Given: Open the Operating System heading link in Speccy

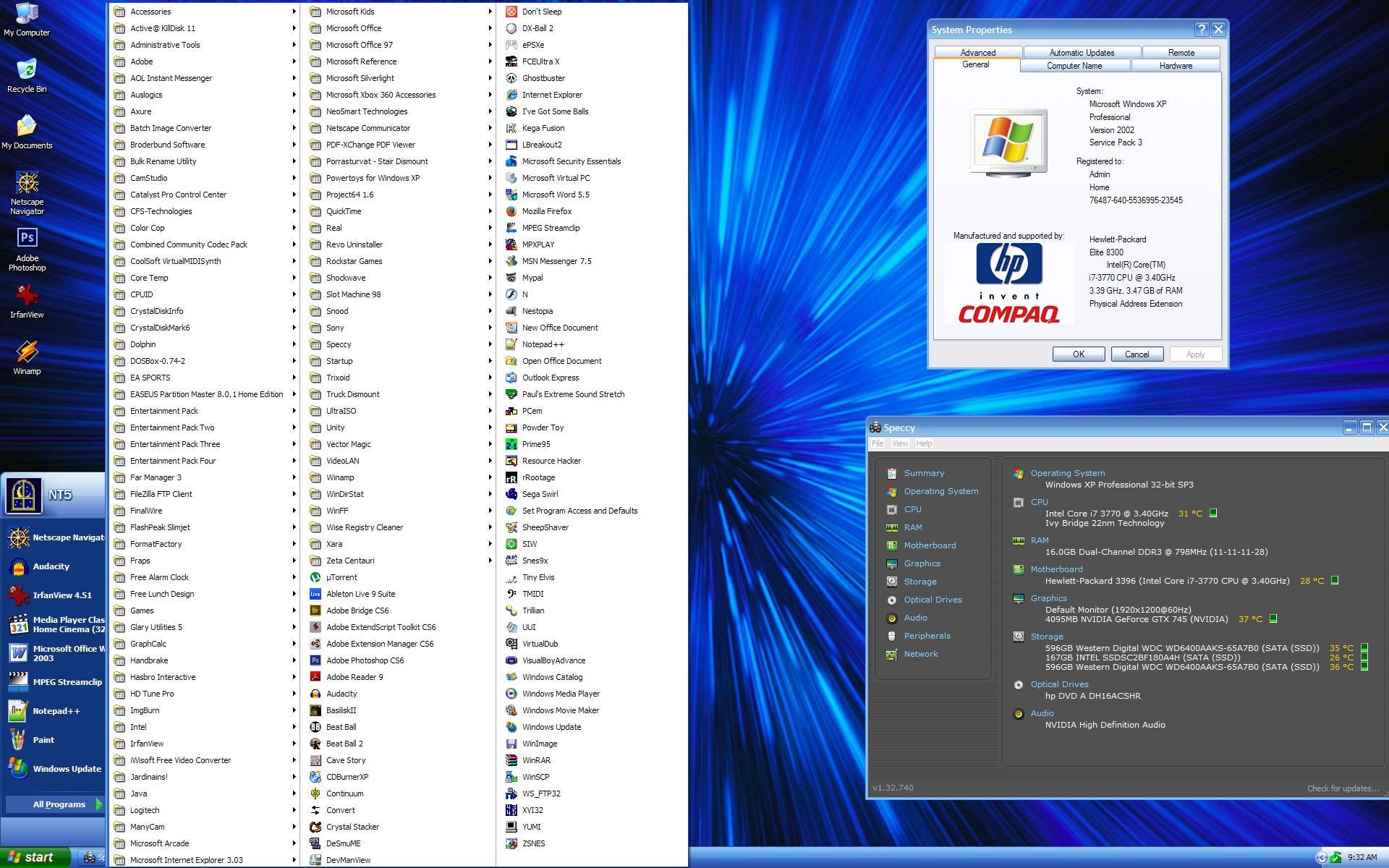Looking at the screenshot, I should 1068,473.
